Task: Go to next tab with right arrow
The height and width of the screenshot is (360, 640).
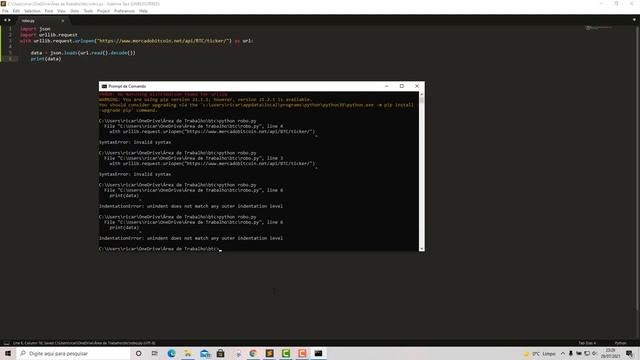Action: click(9, 20)
